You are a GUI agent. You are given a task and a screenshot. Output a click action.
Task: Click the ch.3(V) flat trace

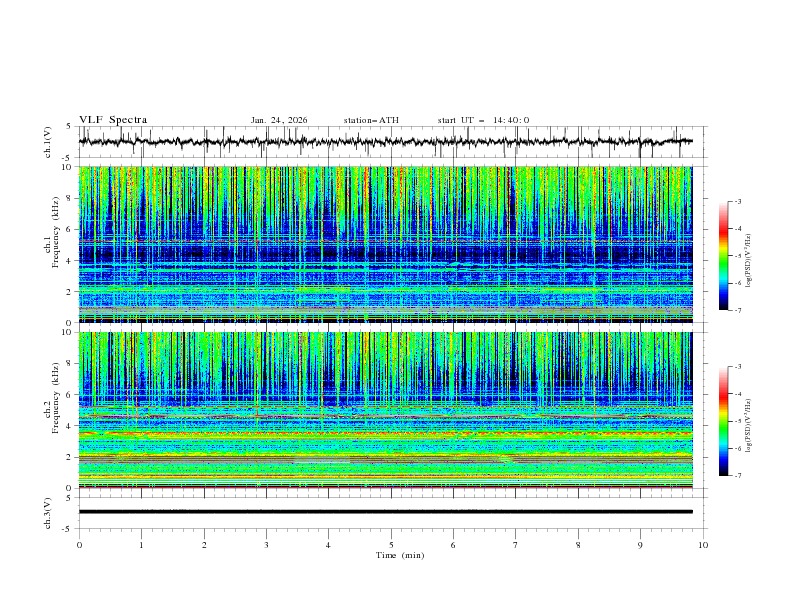[x=385, y=512]
